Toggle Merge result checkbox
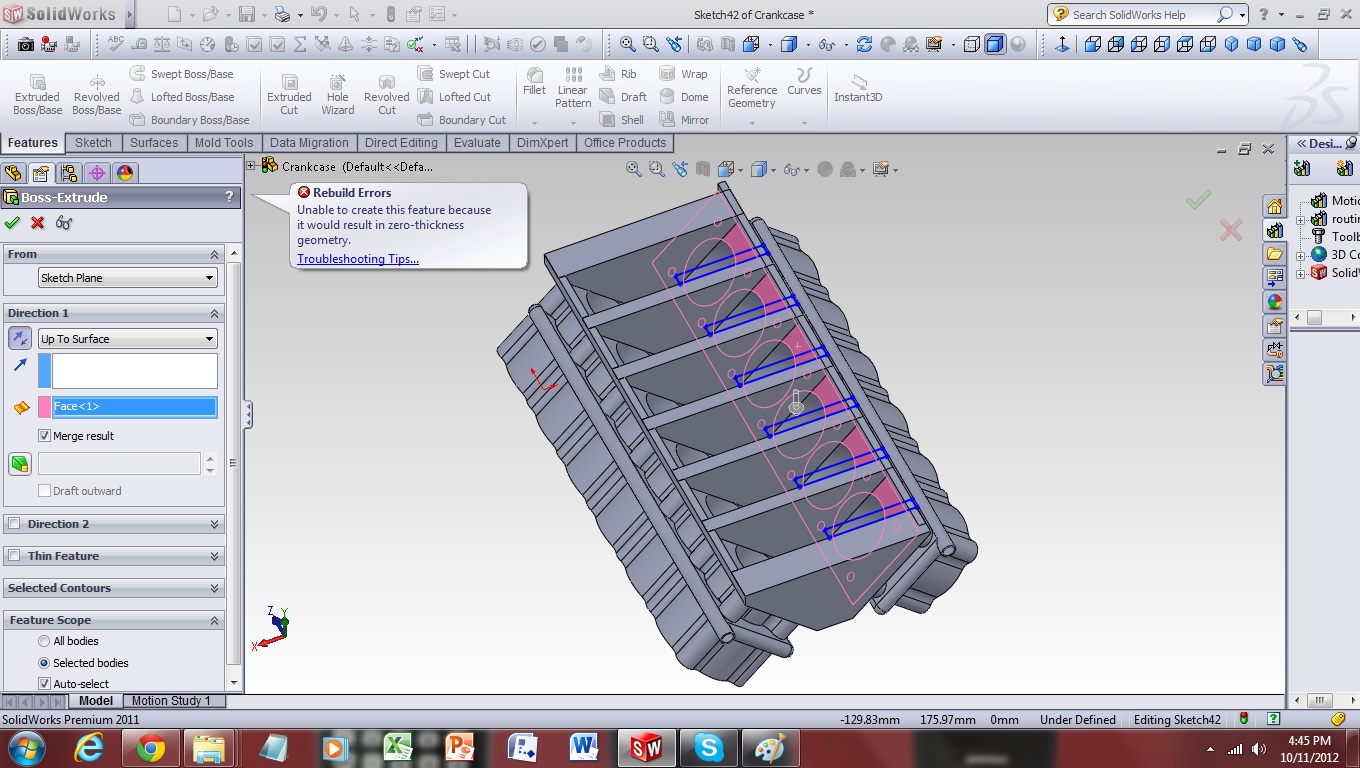1360x768 pixels. click(x=44, y=436)
